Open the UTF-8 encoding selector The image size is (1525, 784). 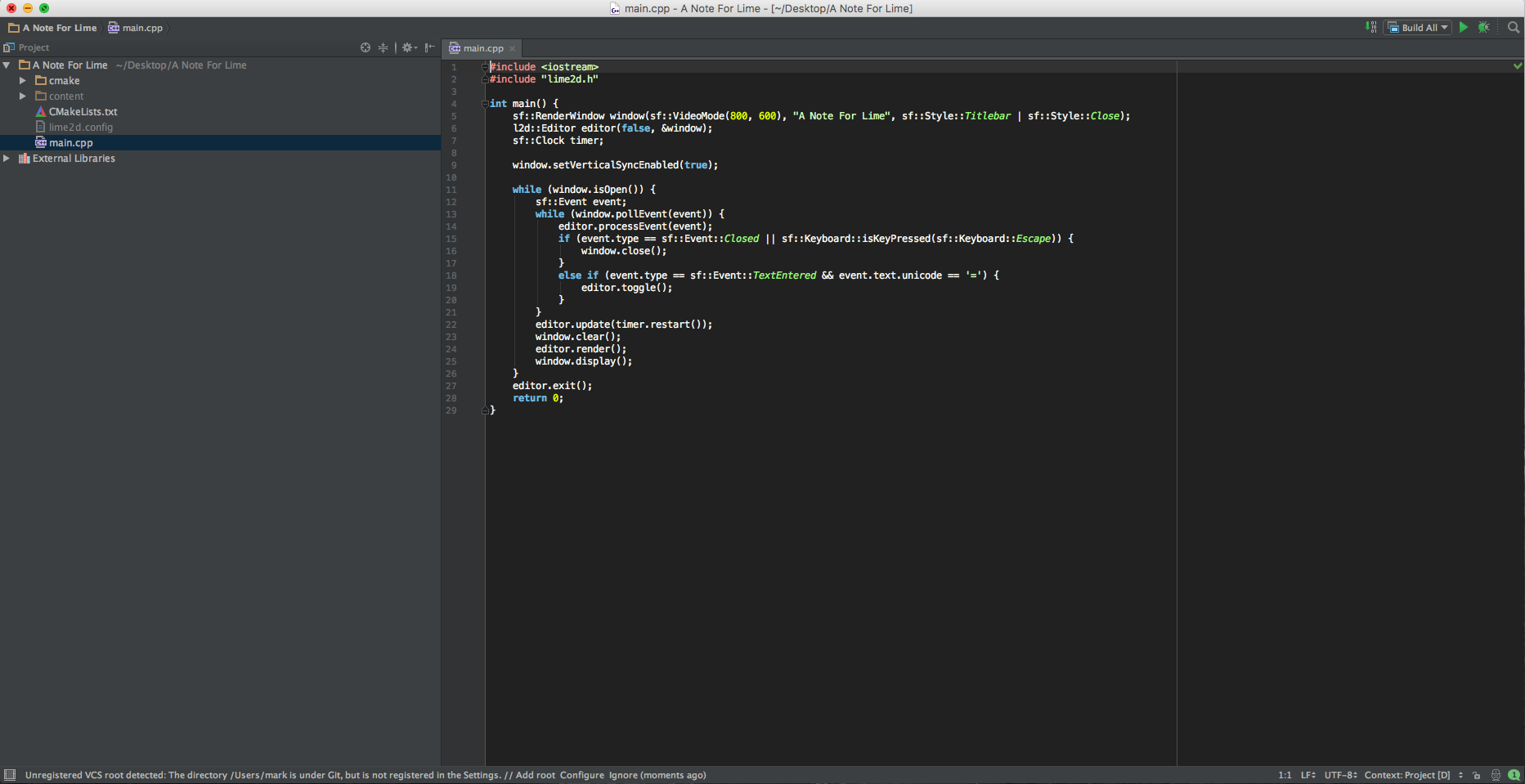point(1341,775)
